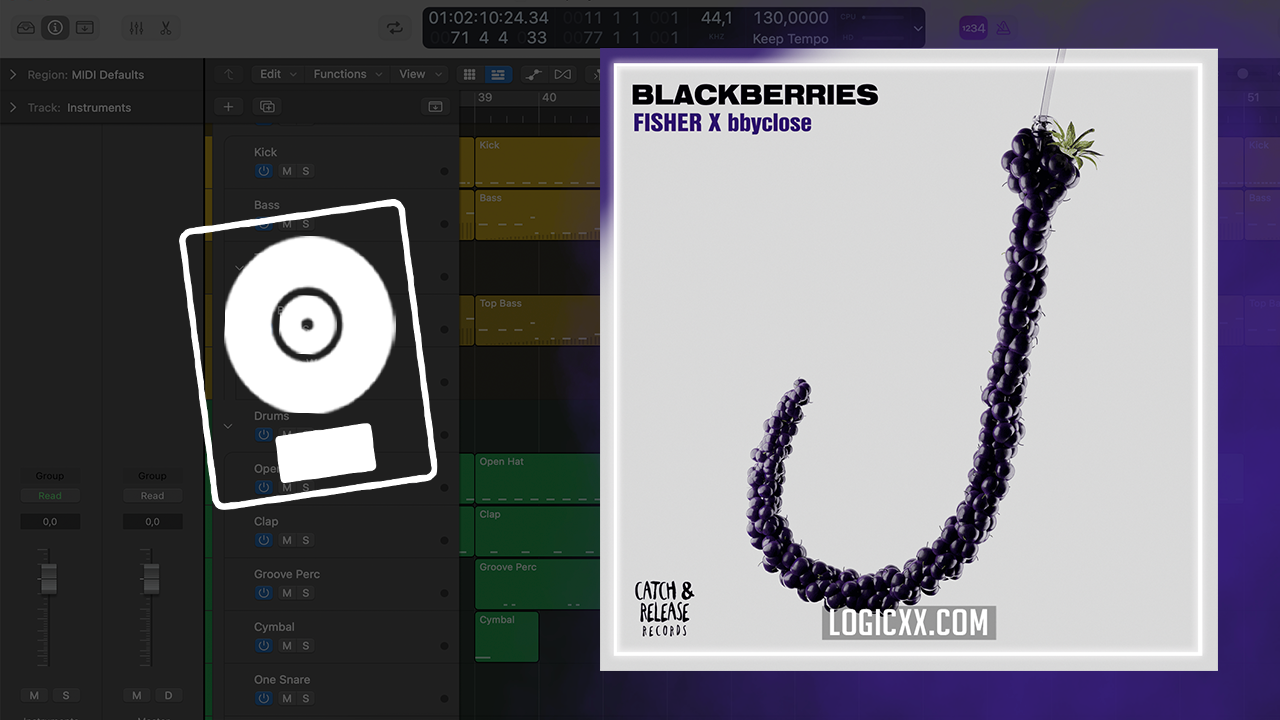Open the Keep Tempo mode menu

pos(790,39)
